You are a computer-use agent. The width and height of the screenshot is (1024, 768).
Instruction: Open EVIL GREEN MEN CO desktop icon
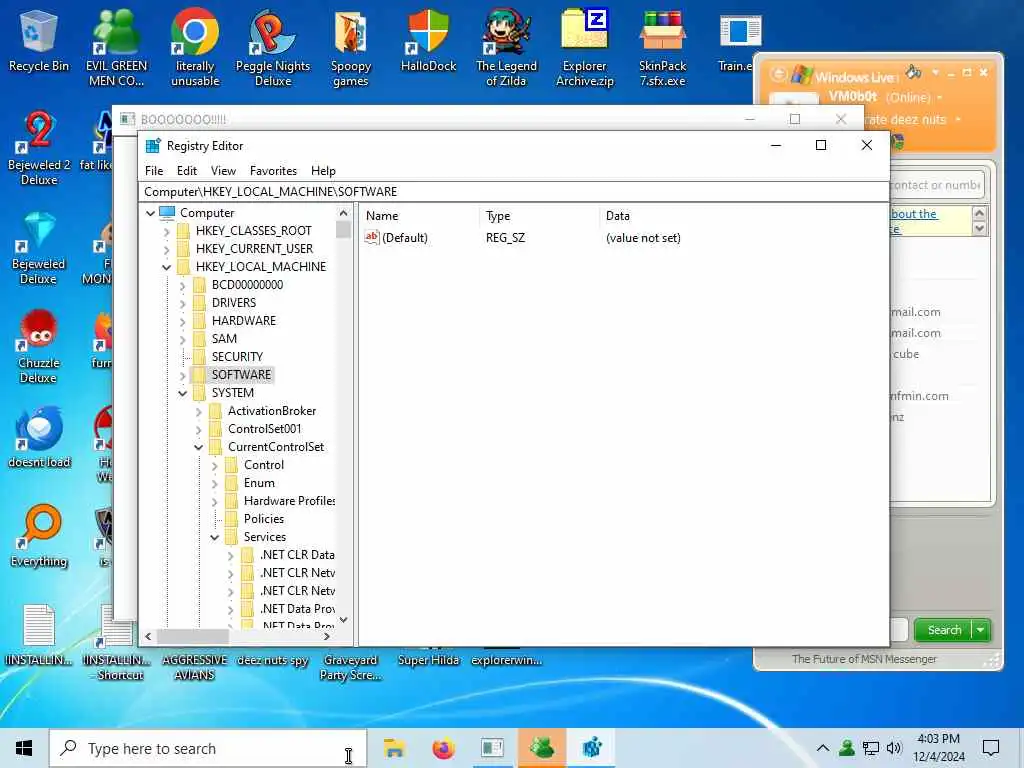116,47
